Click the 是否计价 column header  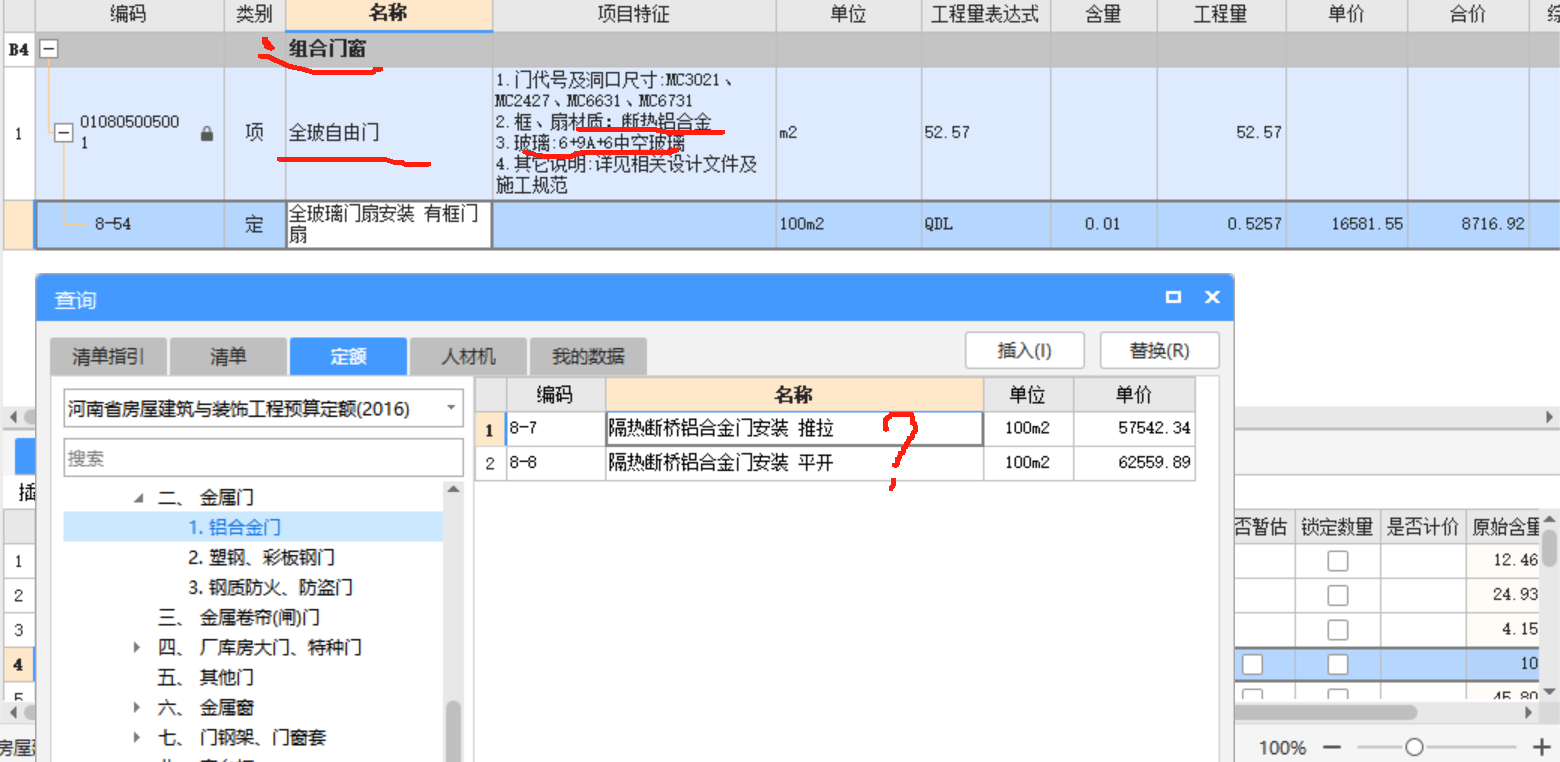(1423, 527)
